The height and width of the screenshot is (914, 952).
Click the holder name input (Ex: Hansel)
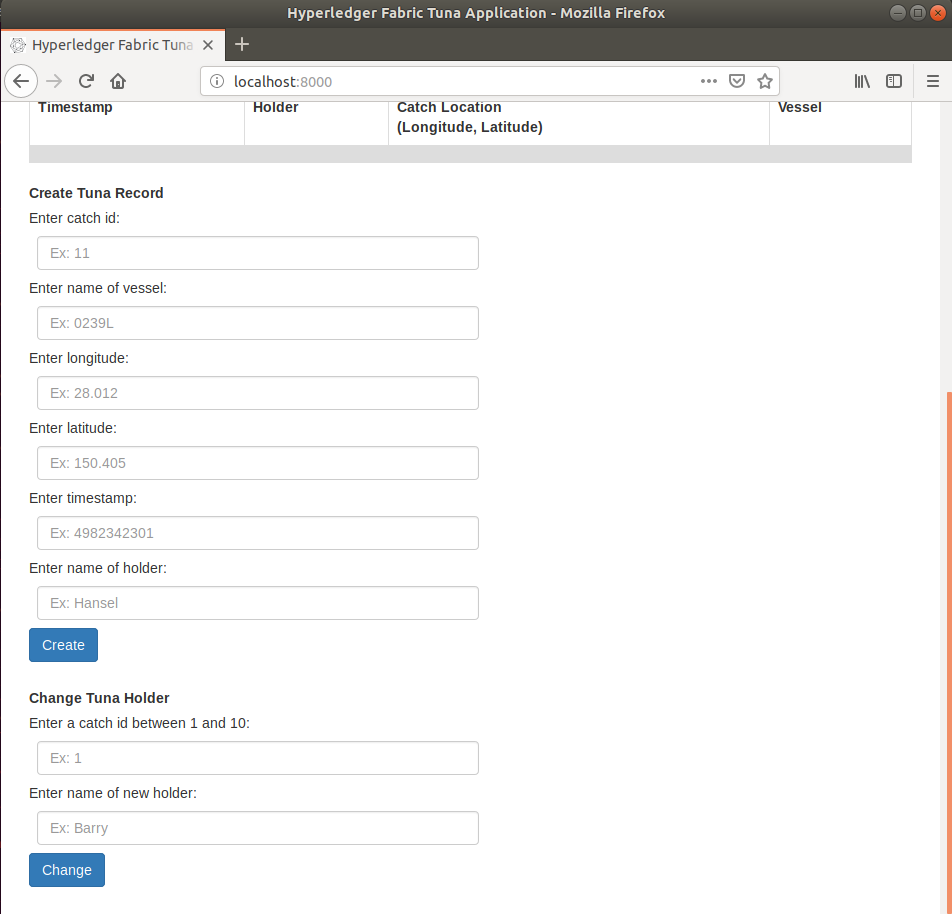point(257,603)
